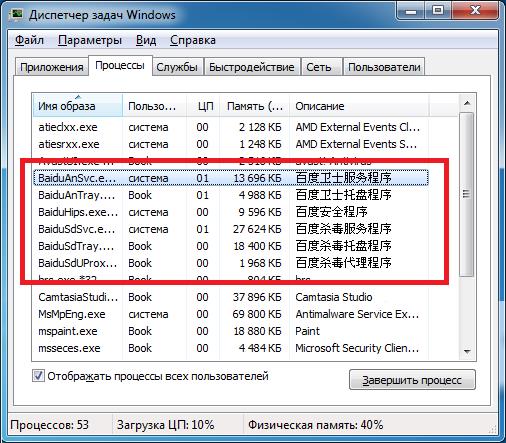Select the BaiduSdUProx... process
The width and height of the screenshot is (506, 443).
(x=230, y=263)
